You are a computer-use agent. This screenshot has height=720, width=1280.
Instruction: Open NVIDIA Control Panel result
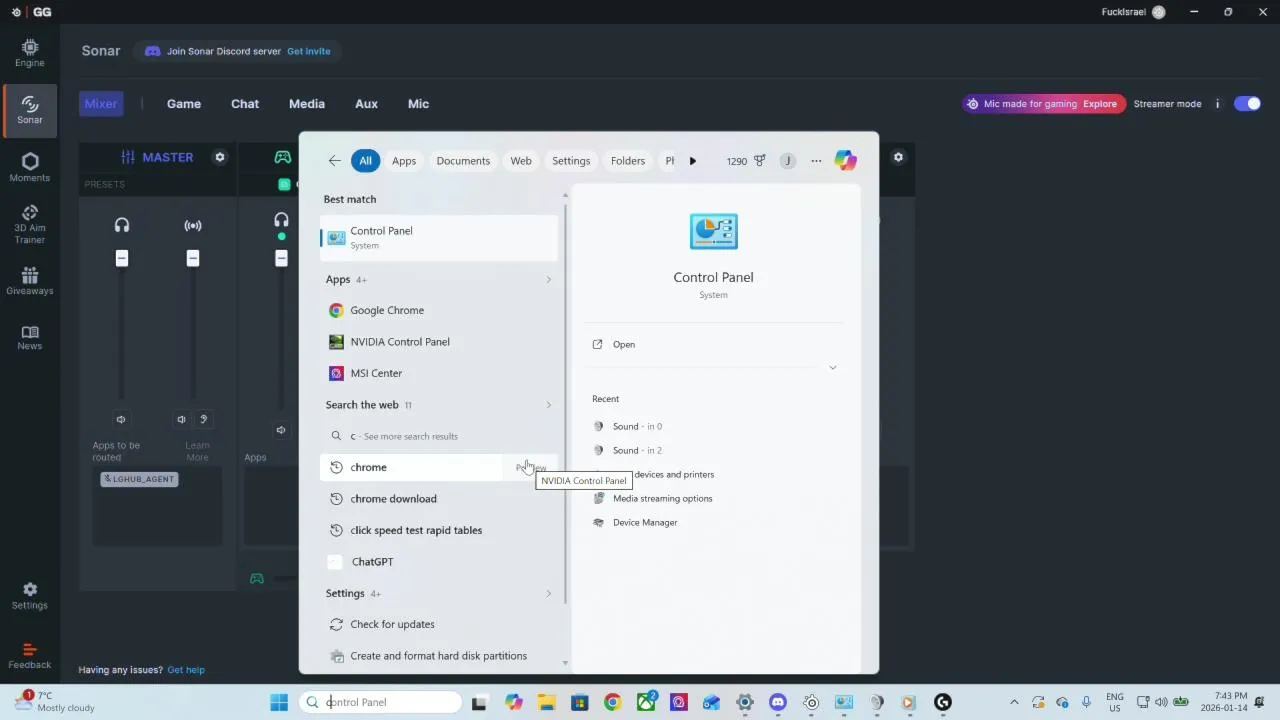click(x=438, y=342)
